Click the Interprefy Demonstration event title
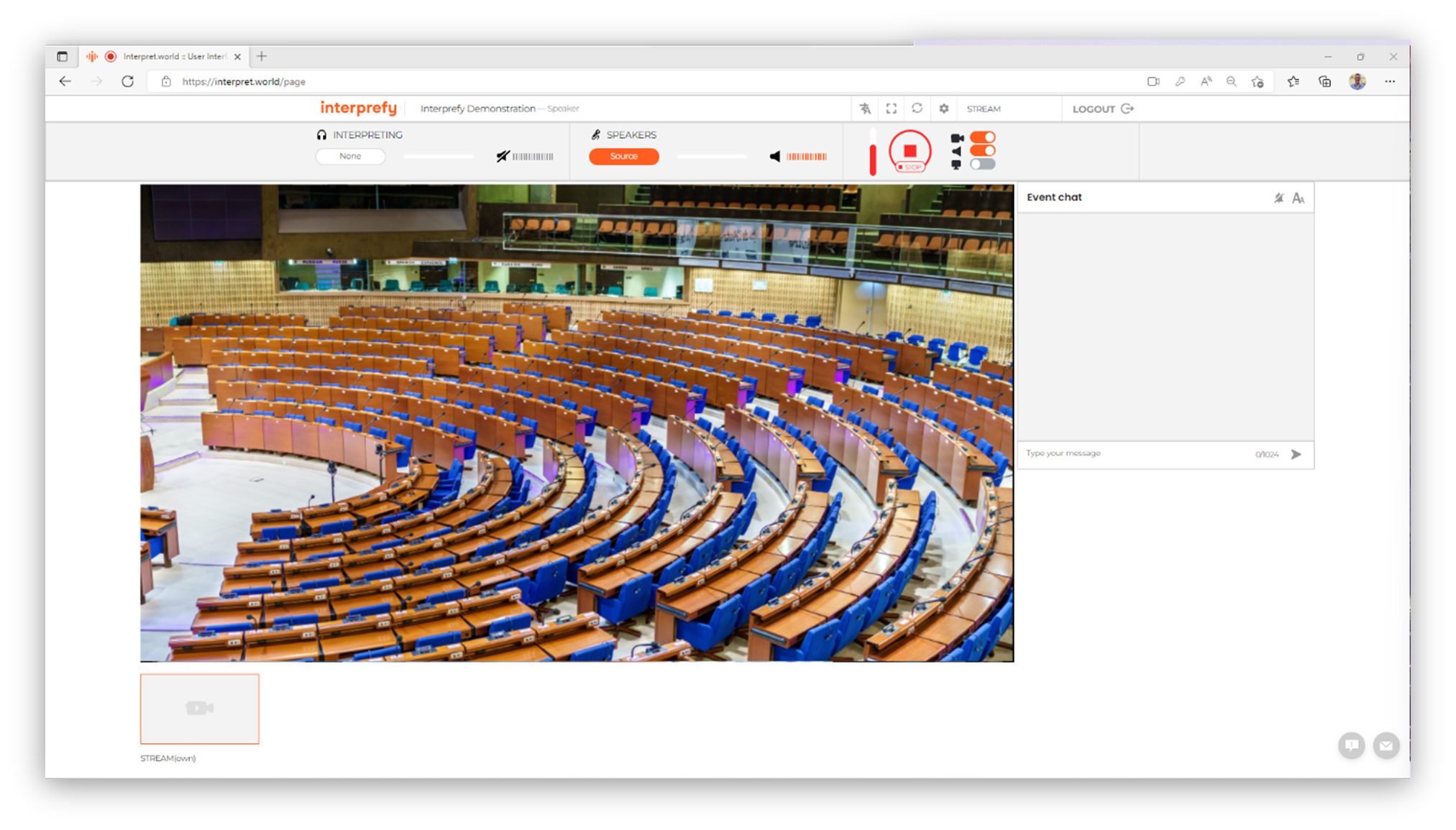Image resolution: width=1456 pixels, height=830 pixels. pos(477,109)
